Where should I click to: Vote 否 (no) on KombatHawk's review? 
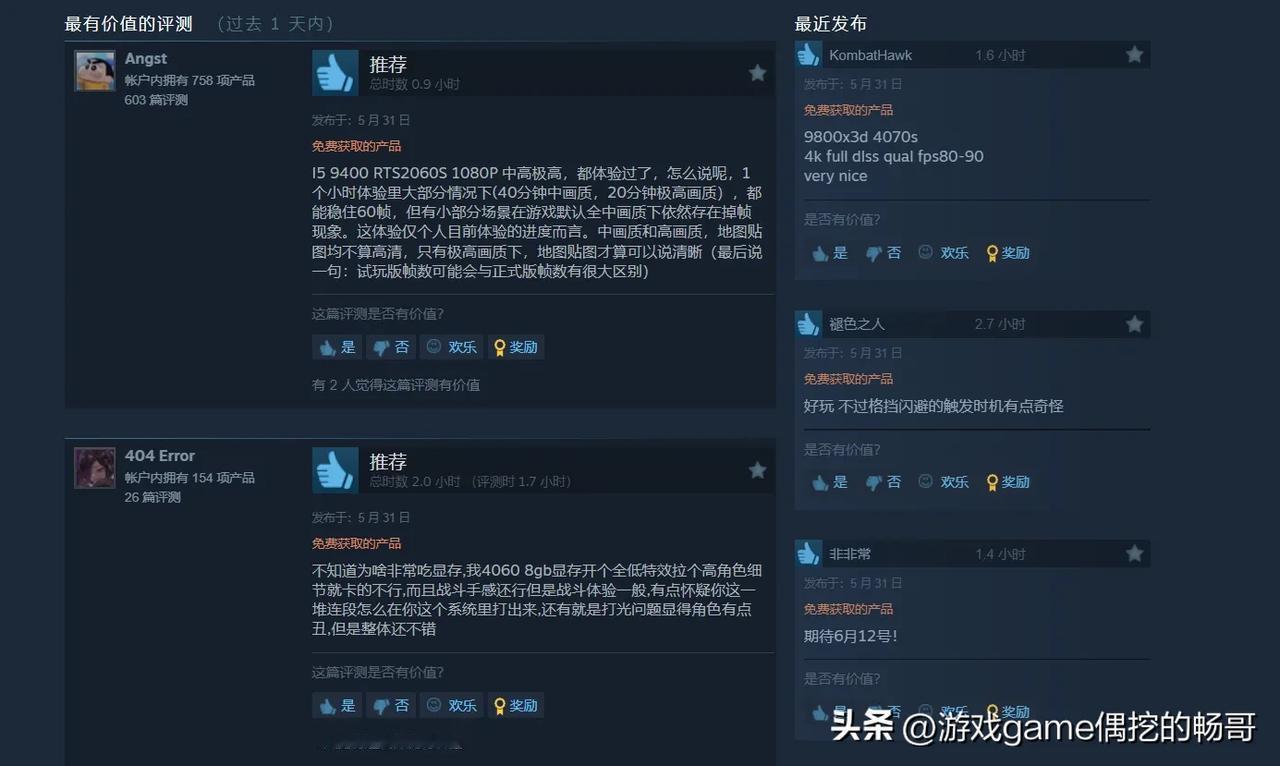883,253
